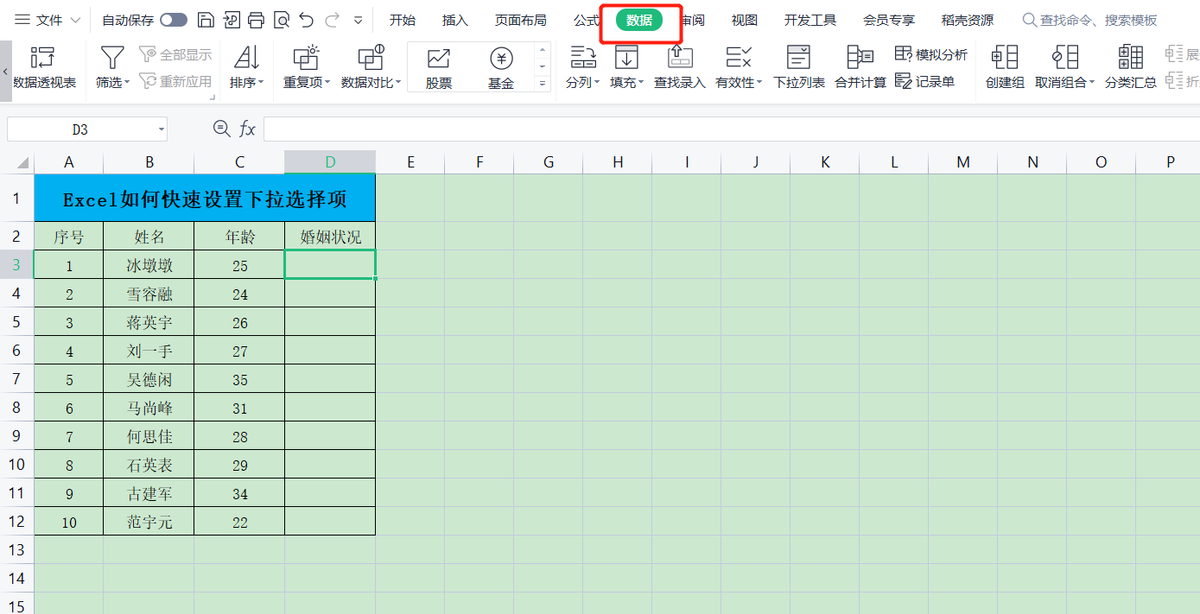Select cell with name 吴德闲
The height and width of the screenshot is (614, 1200).
pyautogui.click(x=149, y=379)
